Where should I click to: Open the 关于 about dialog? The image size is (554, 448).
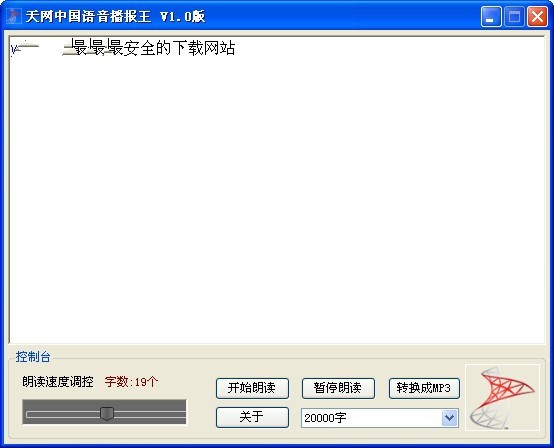coord(252,417)
